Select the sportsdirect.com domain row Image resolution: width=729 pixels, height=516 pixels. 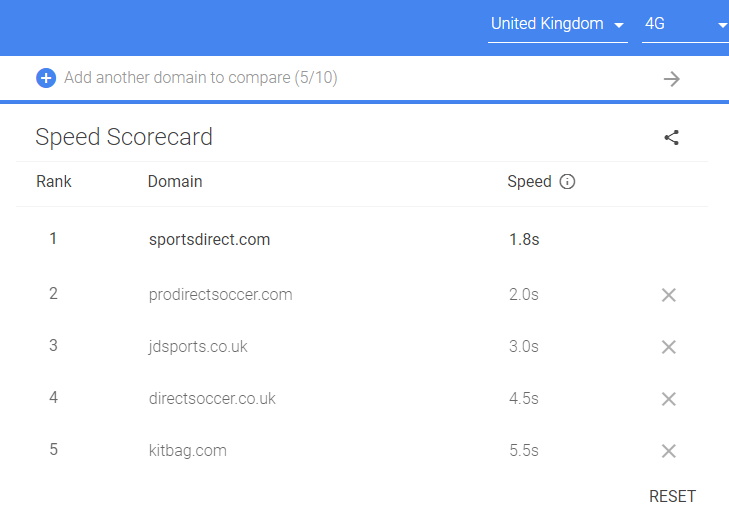coord(209,240)
